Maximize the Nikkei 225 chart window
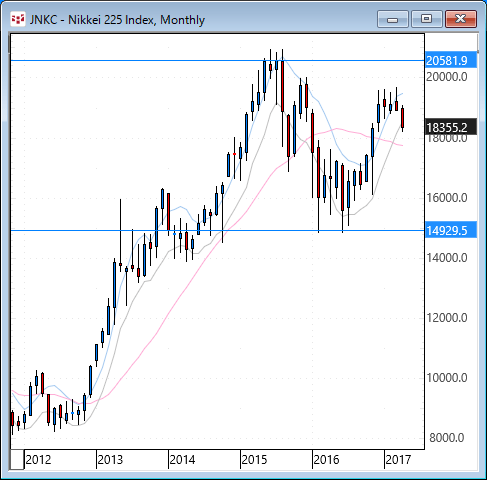This screenshot has width=487, height=480. pyautogui.click(x=426, y=19)
